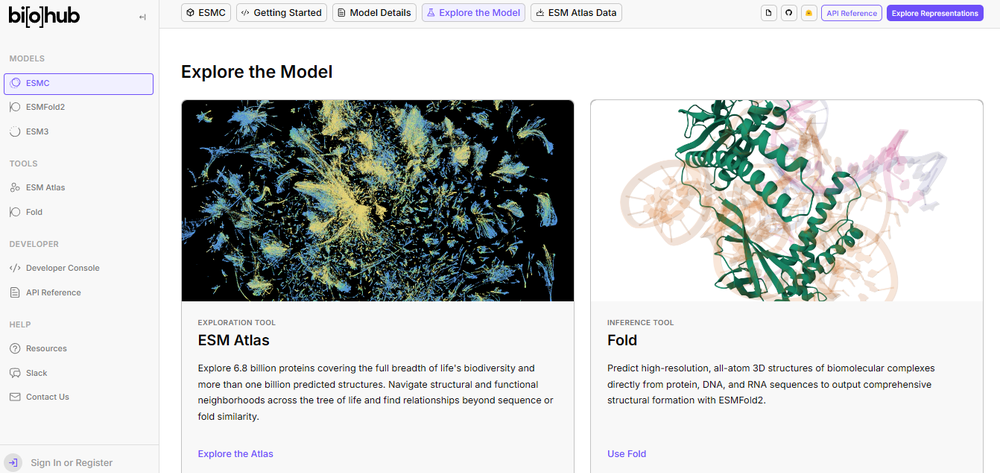Image resolution: width=1000 pixels, height=473 pixels.
Task: Click the Sign In arrow icon
Action: click(14, 463)
